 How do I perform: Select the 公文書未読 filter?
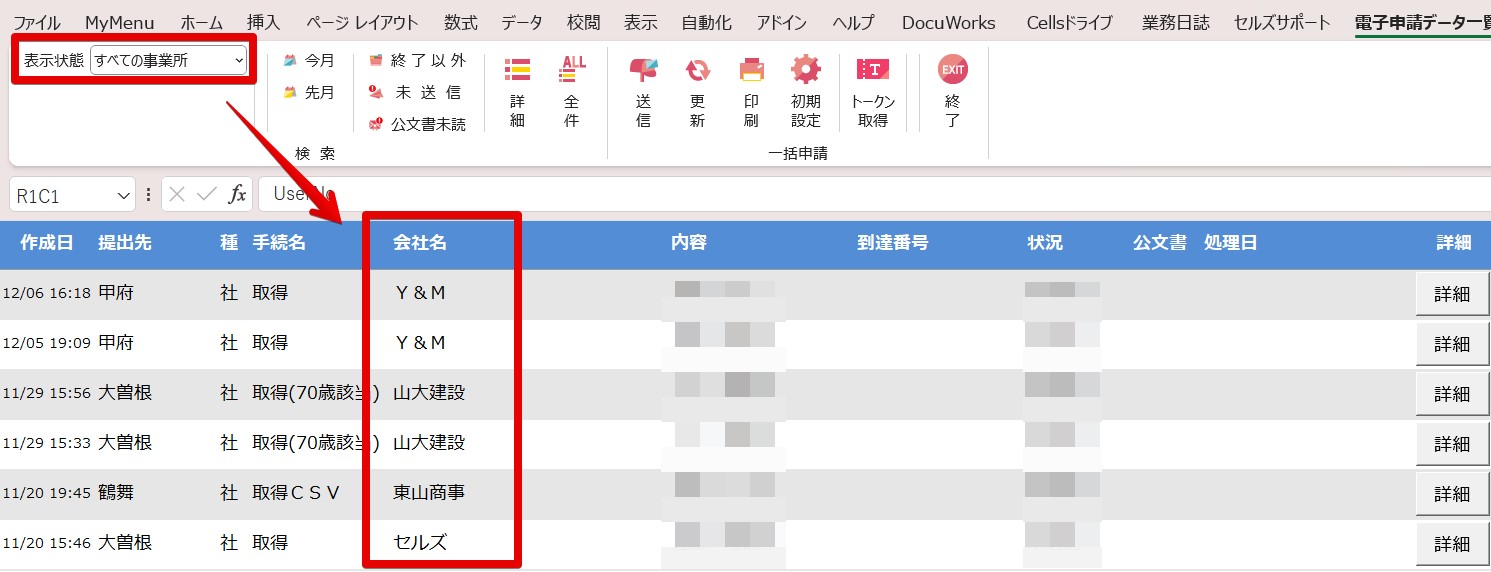(x=417, y=124)
